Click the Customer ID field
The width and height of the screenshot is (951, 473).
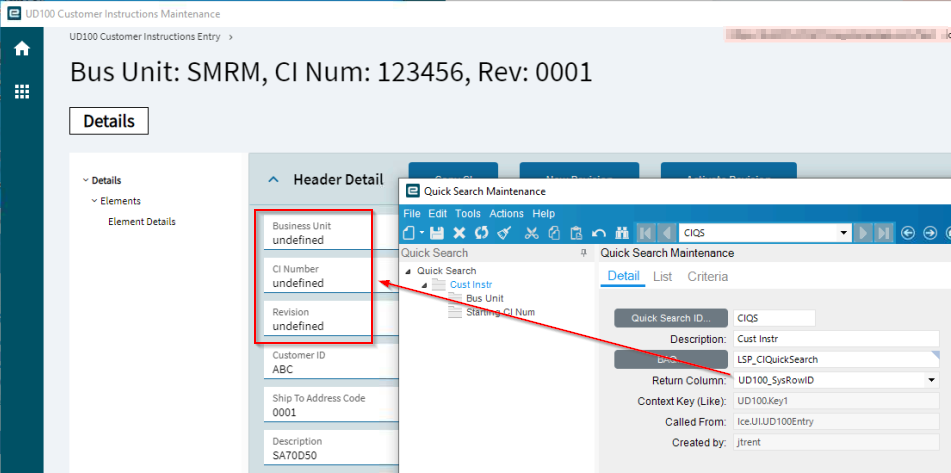(x=331, y=362)
